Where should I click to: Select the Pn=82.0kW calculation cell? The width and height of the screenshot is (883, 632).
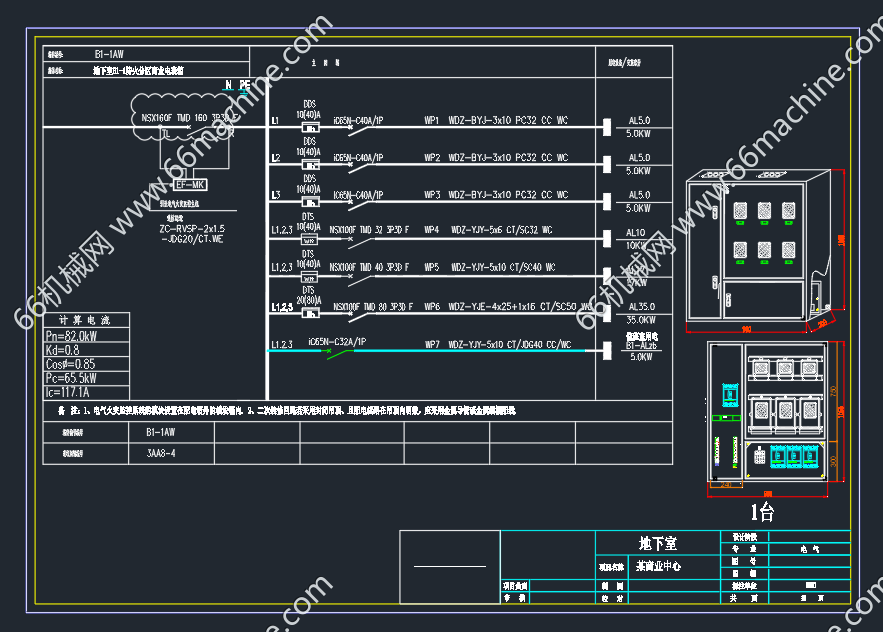[x=72, y=336]
